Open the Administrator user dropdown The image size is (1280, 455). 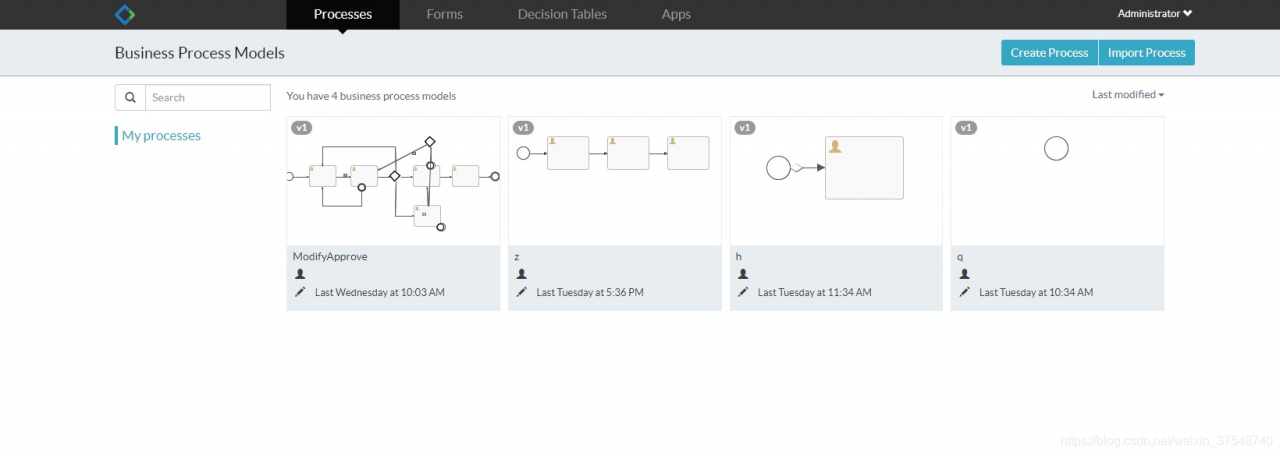coord(1154,14)
